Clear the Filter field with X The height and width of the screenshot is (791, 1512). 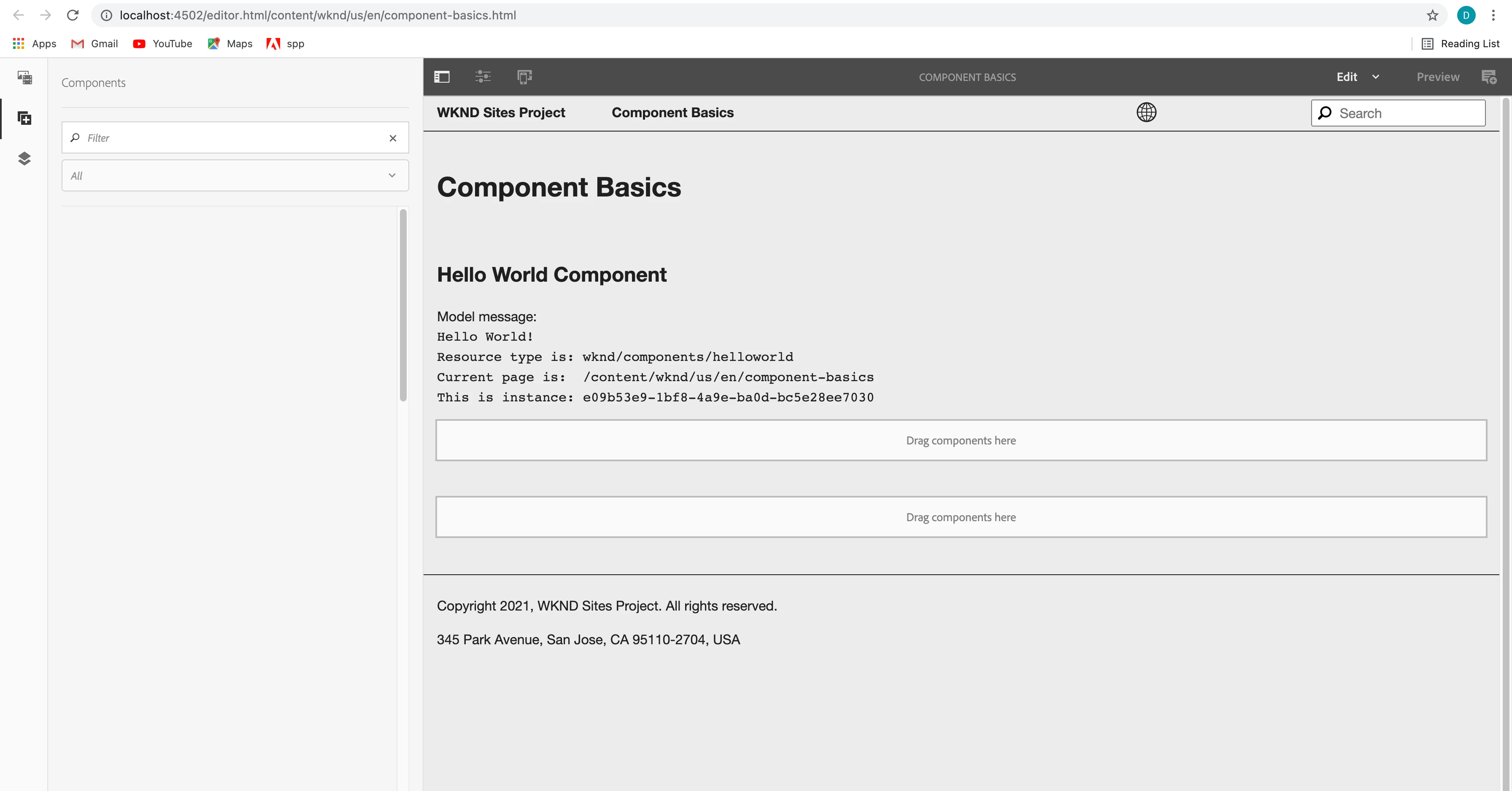tap(393, 138)
